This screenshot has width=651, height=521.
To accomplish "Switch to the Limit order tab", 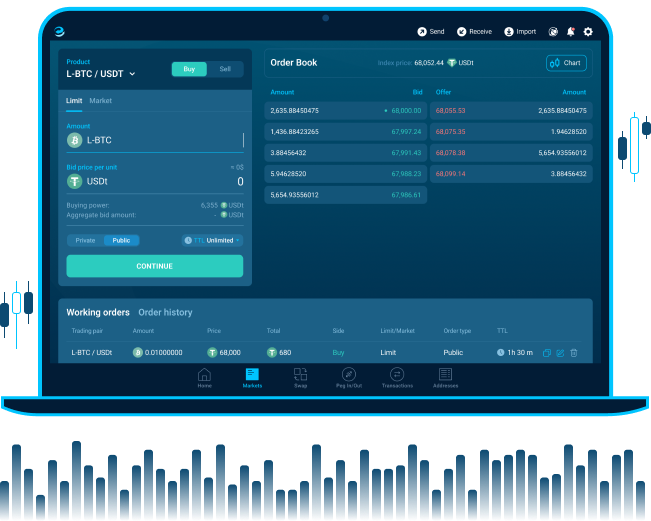I will (74, 101).
